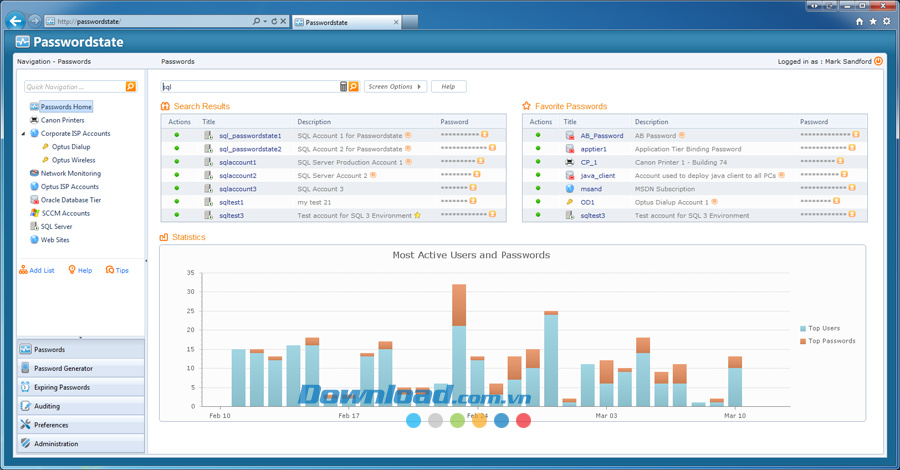Open the Screen Options dropdown
The height and width of the screenshot is (470, 900).
click(394, 87)
